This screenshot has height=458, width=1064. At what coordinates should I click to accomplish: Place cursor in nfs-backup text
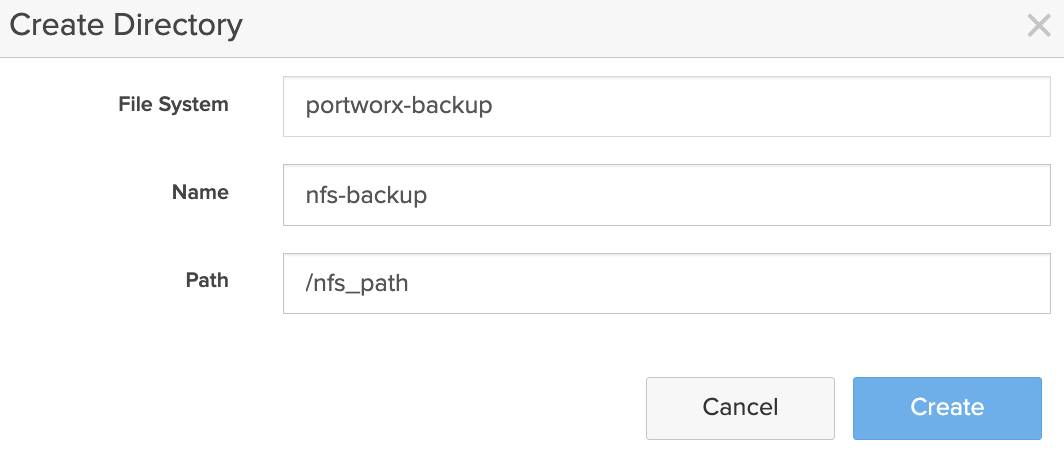click(367, 195)
